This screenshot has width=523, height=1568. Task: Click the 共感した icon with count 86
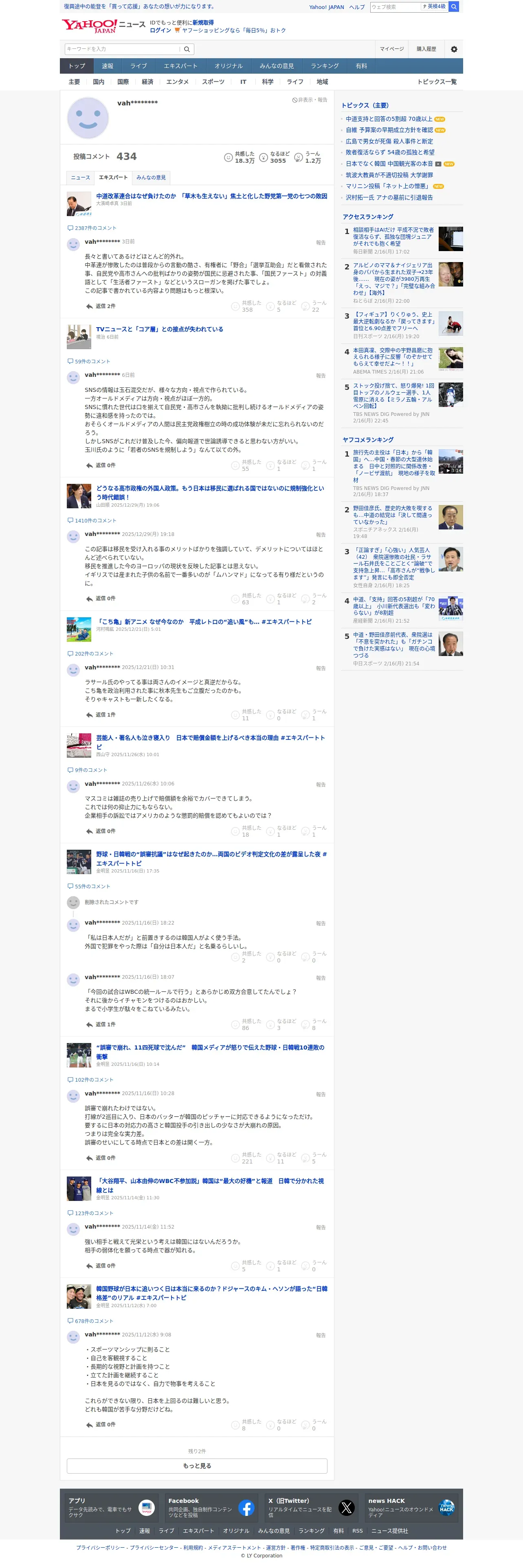click(x=235, y=1024)
